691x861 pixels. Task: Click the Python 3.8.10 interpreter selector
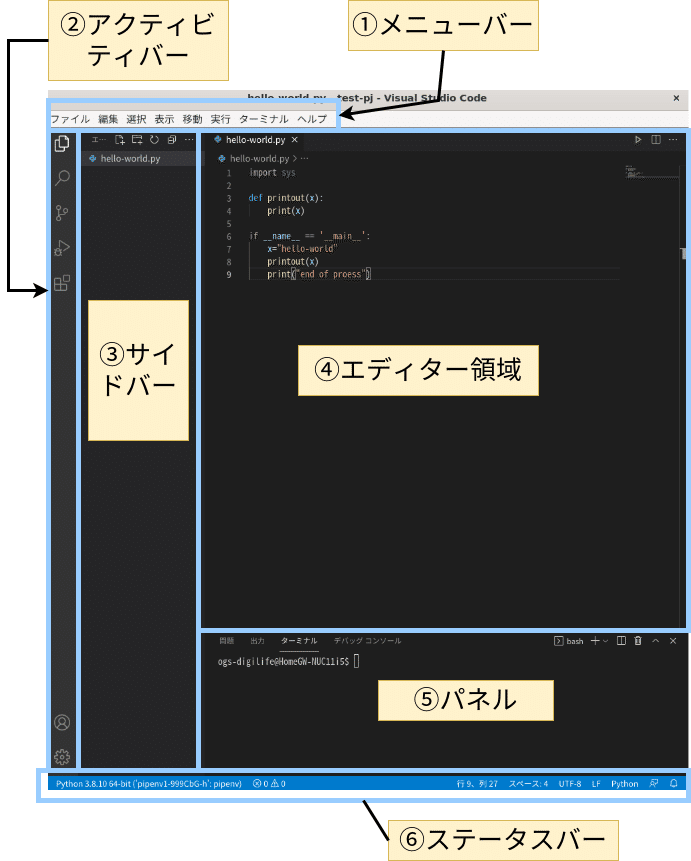149,784
